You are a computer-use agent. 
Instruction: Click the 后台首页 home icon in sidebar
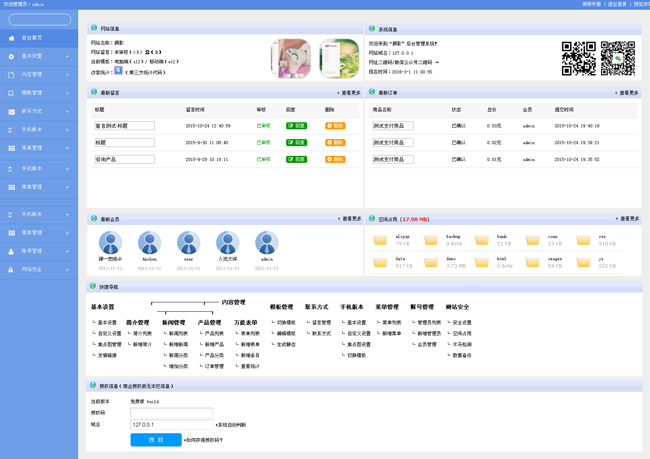pyautogui.click(x=11, y=38)
